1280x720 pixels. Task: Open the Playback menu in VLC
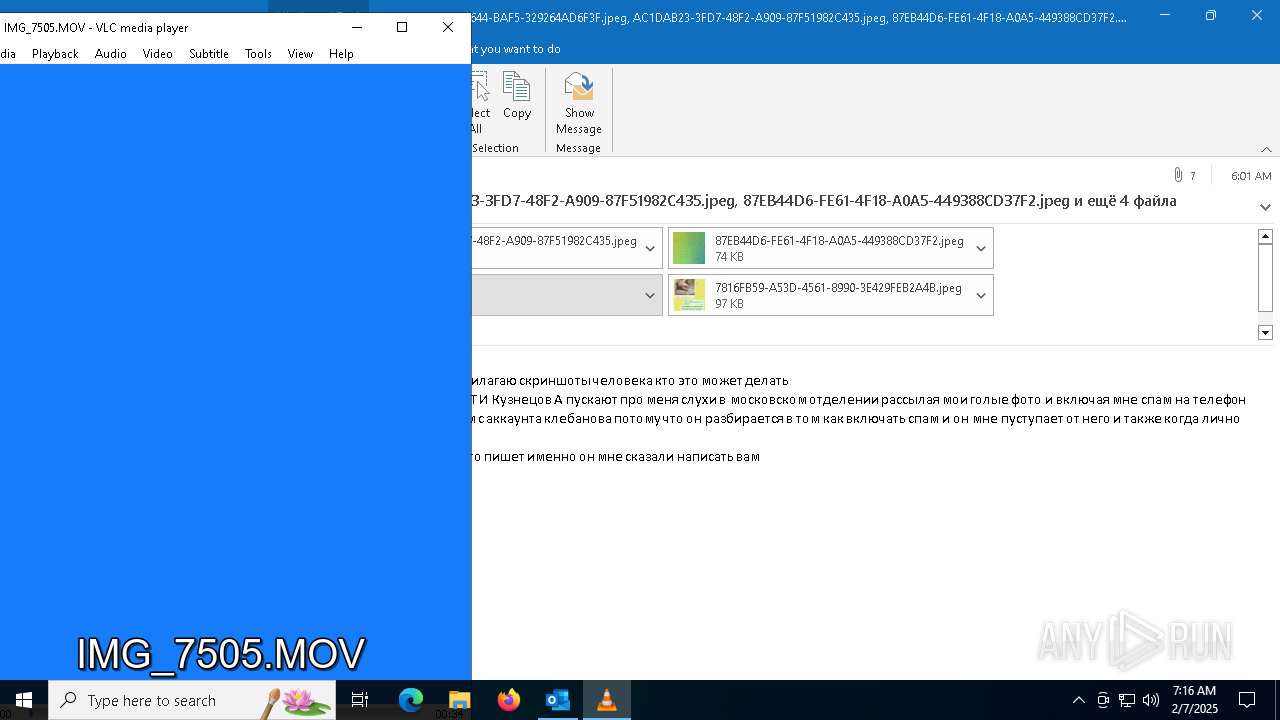point(55,54)
